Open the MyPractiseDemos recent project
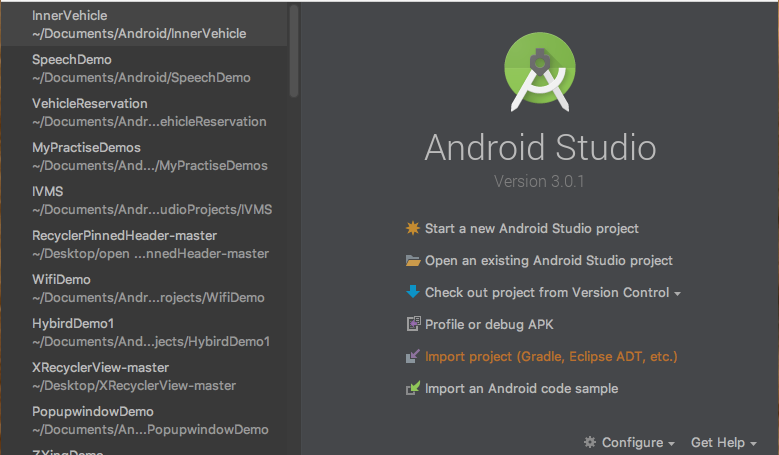The image size is (779, 455). click(144, 156)
